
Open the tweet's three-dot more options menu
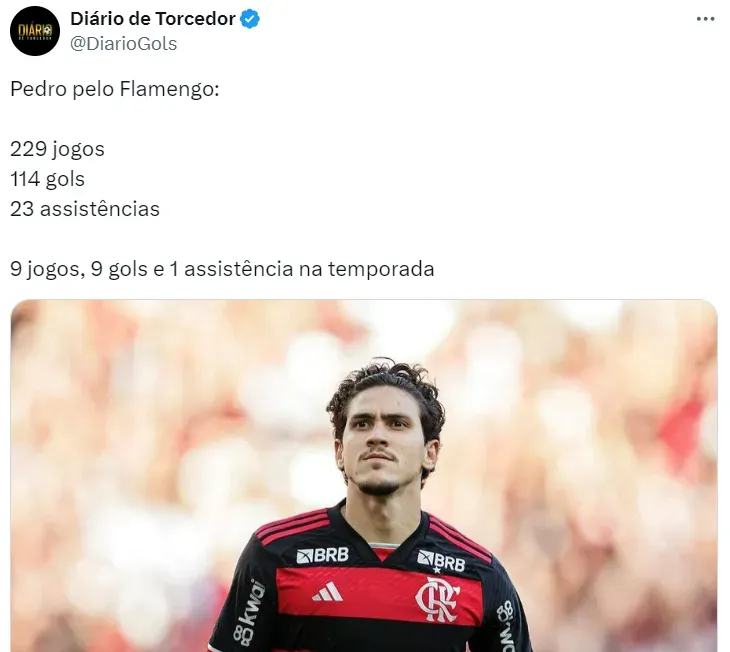pos(706,19)
